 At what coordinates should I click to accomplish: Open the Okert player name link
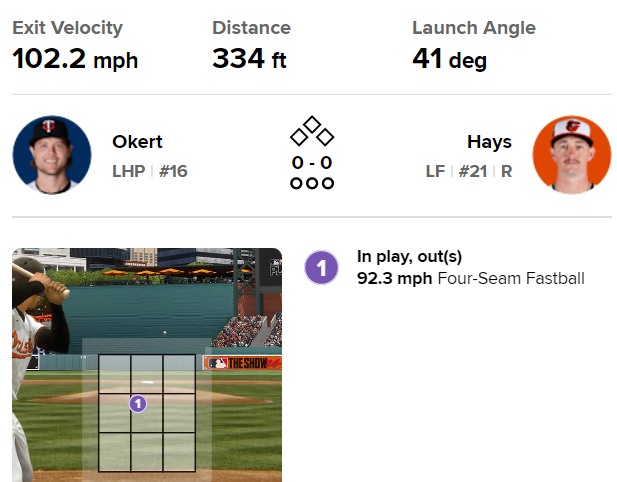pyautogui.click(x=138, y=142)
